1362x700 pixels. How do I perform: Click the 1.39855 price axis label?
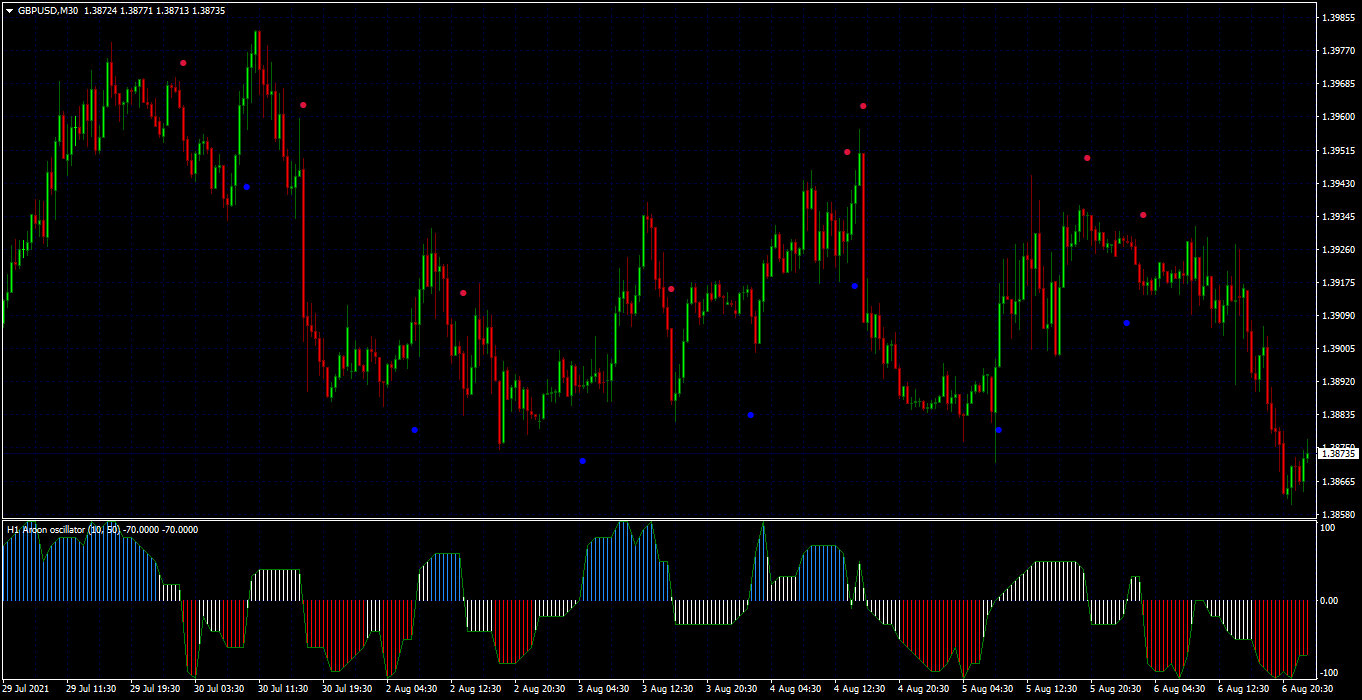1338,18
